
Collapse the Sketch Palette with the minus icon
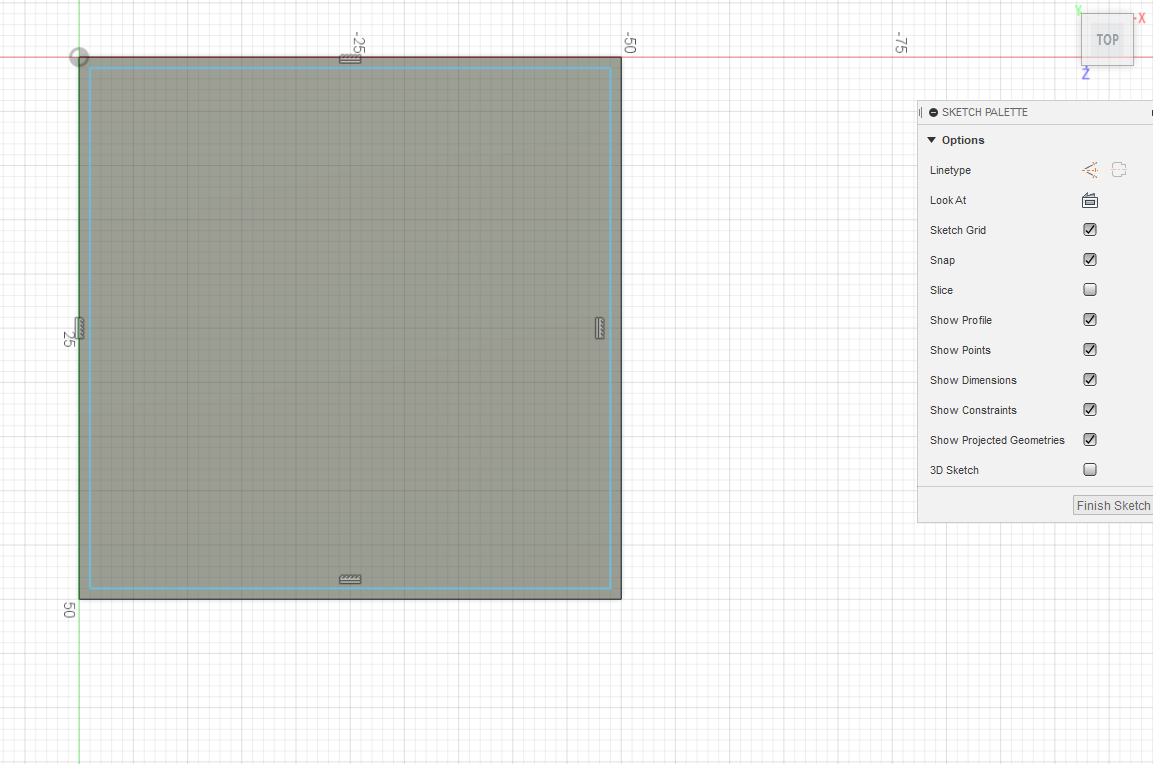[933, 113]
